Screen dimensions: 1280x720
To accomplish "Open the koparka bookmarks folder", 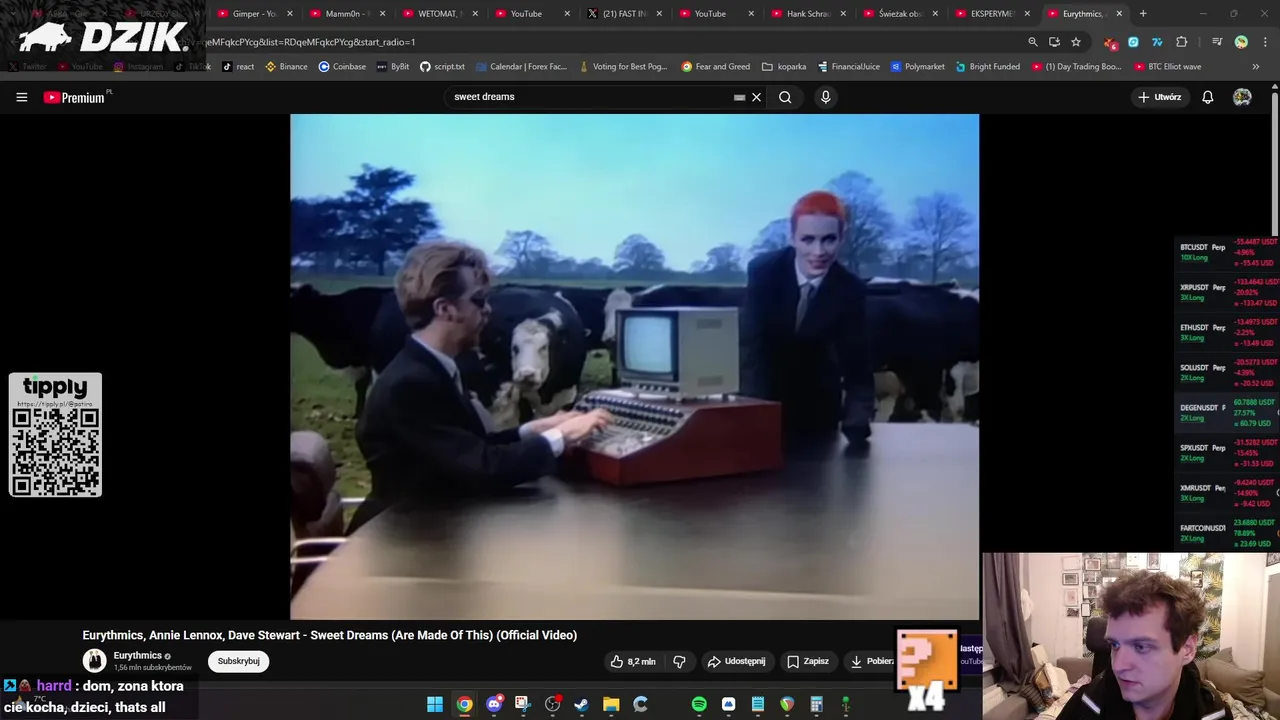I will coord(784,67).
